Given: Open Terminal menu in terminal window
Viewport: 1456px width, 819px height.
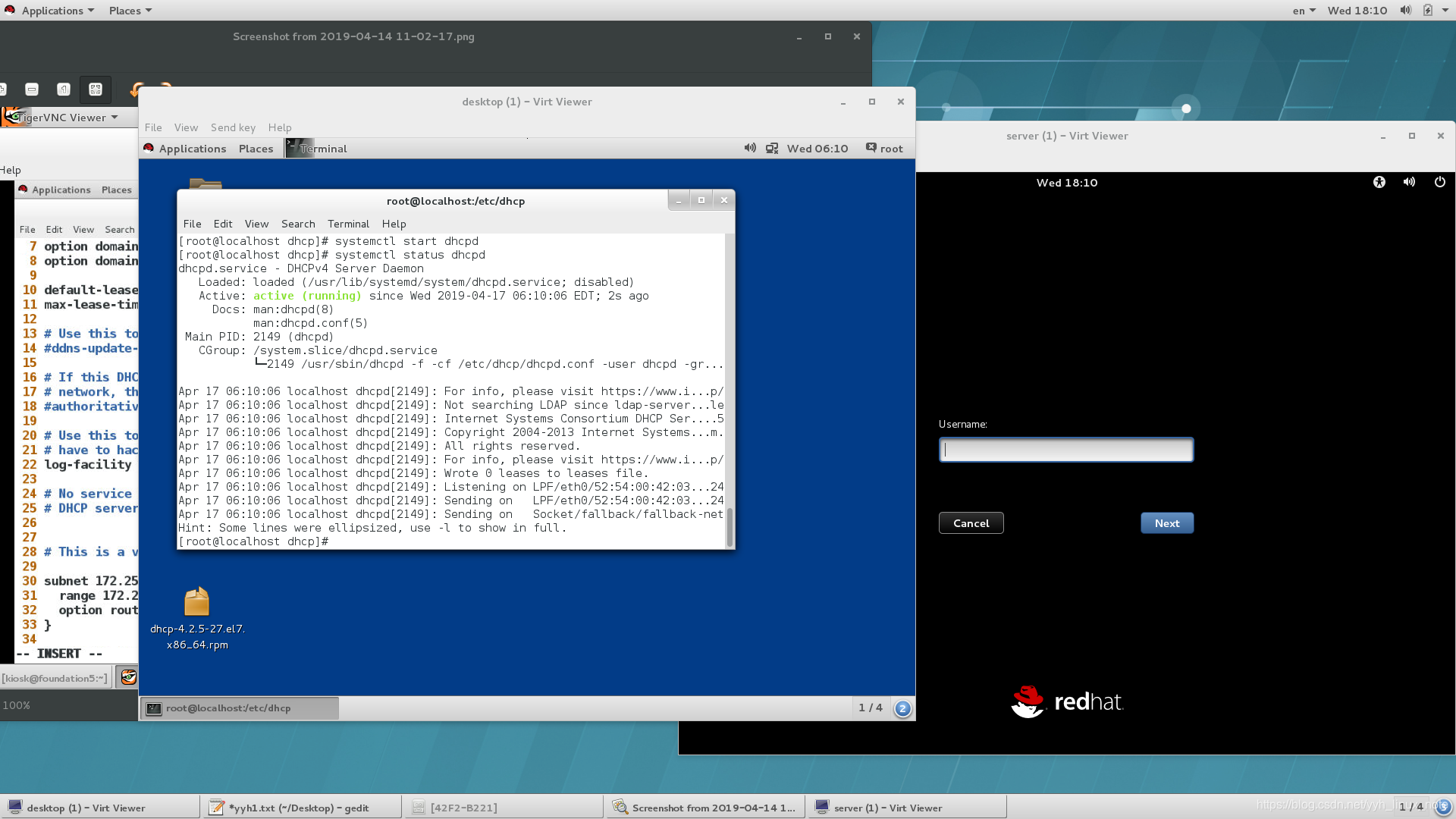Looking at the screenshot, I should (x=348, y=224).
